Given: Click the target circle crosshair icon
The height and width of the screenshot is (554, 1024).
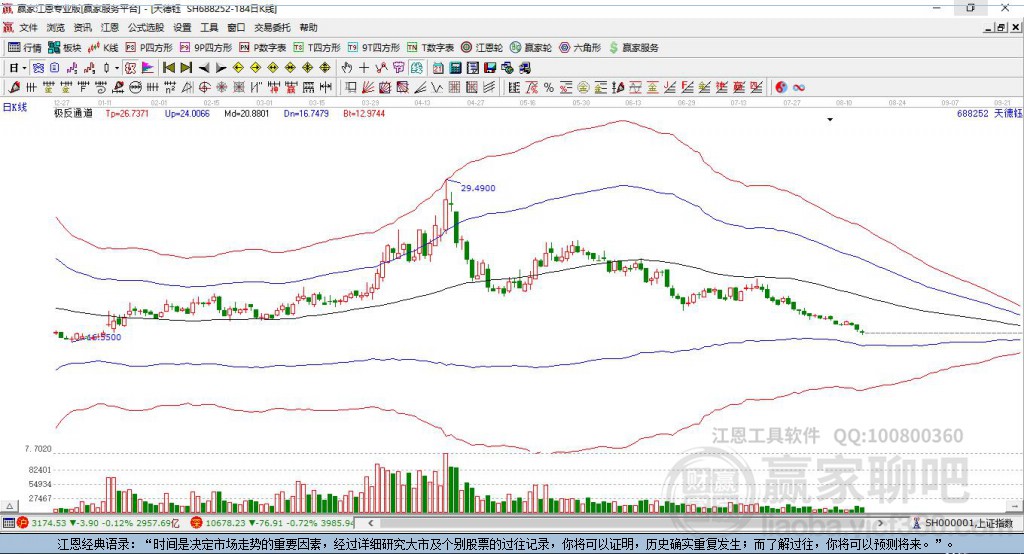Looking at the screenshot, I should click(204, 88).
